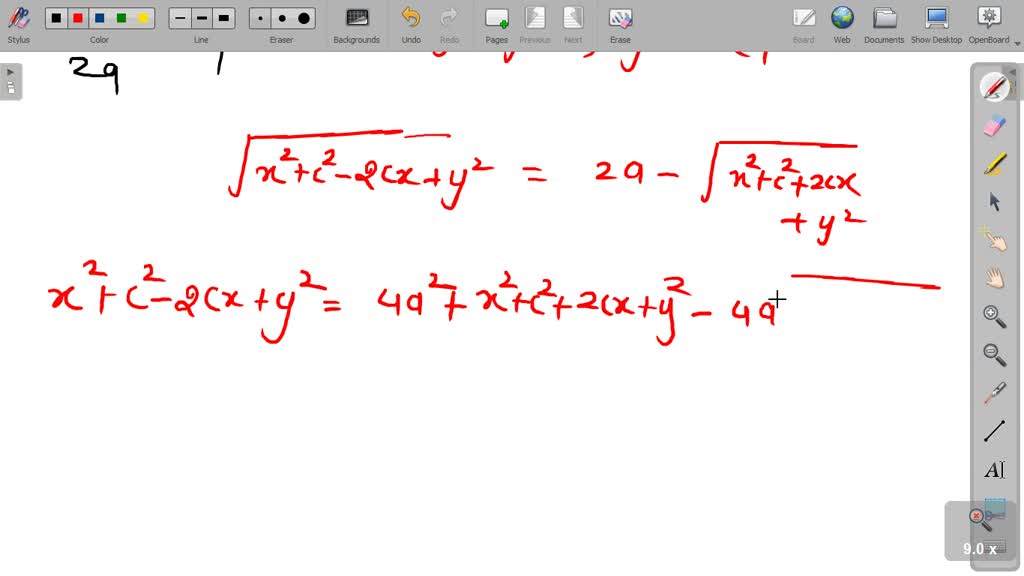
Task: Pick the green pen color
Action: click(x=120, y=17)
